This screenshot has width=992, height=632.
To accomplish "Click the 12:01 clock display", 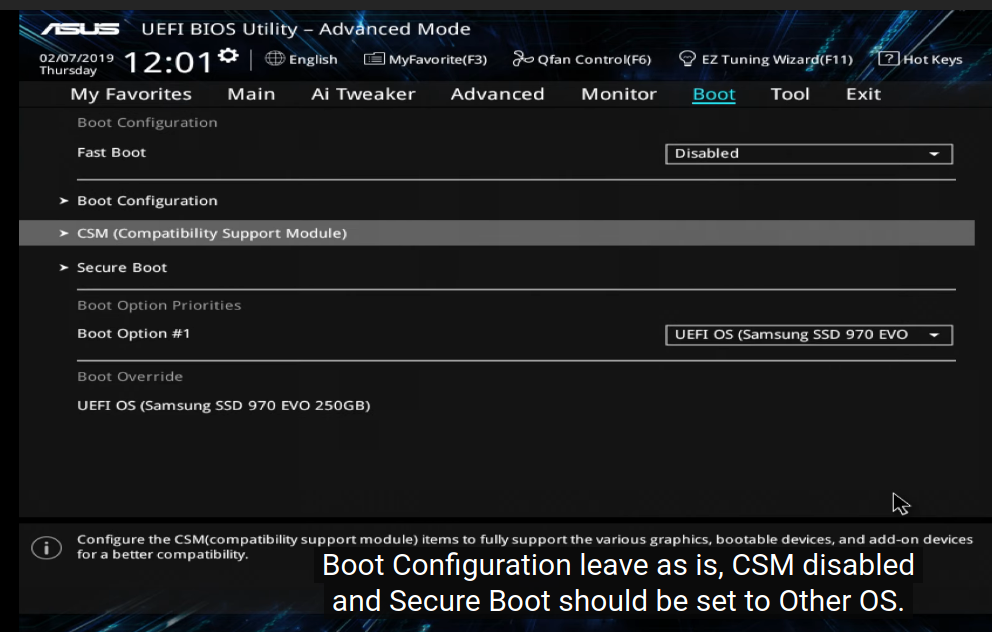I will tap(169, 63).
